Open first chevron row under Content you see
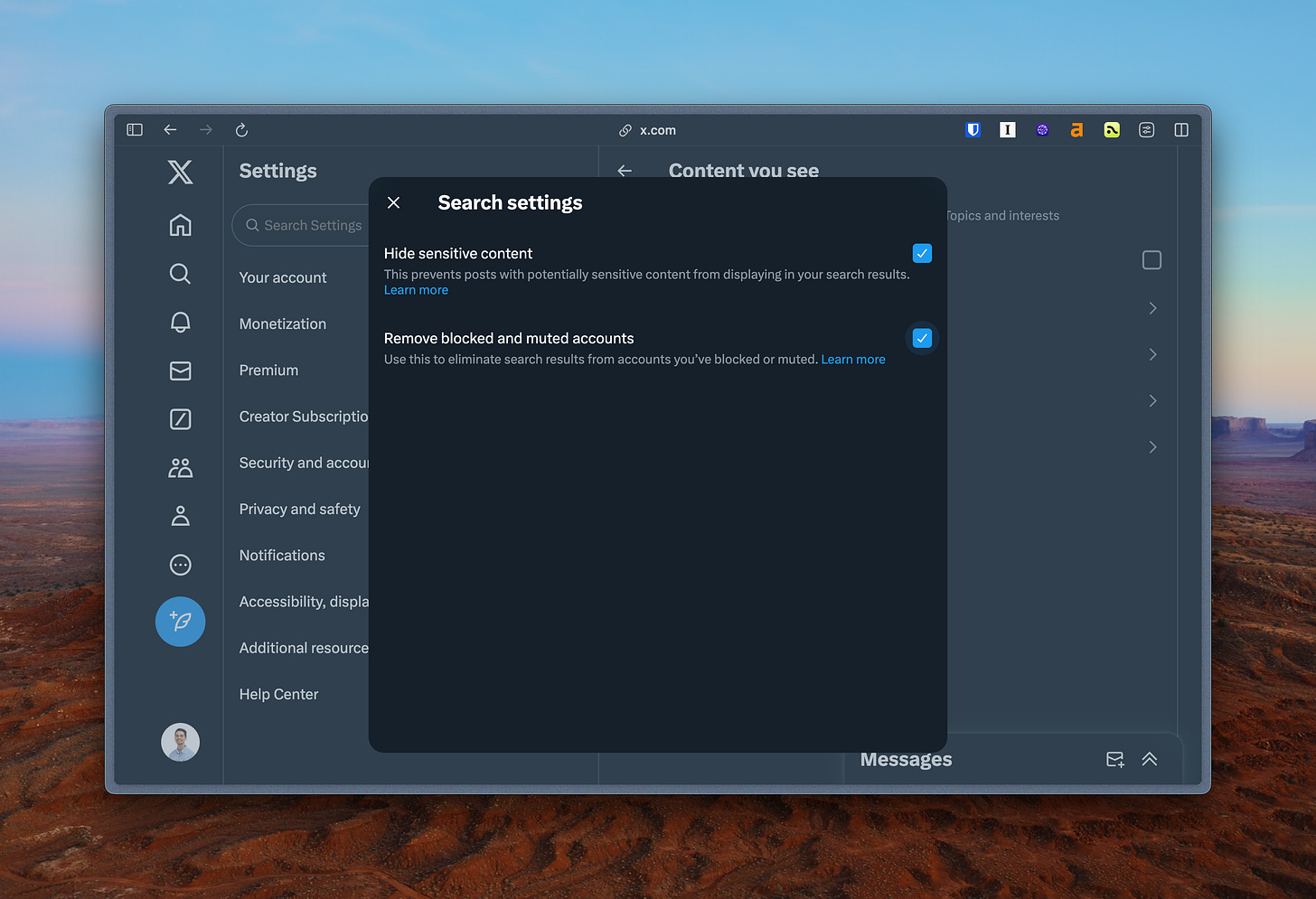This screenshot has height=899, width=1316. (x=1152, y=308)
